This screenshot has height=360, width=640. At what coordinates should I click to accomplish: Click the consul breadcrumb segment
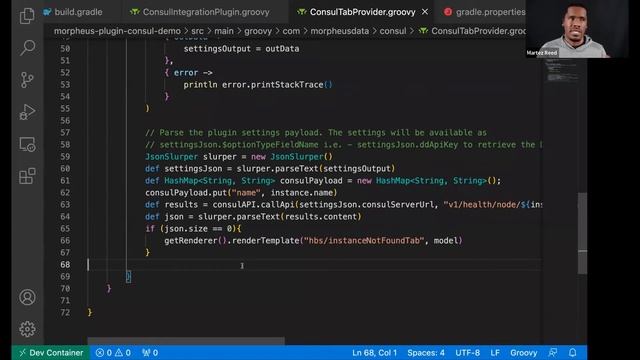tap(393, 31)
